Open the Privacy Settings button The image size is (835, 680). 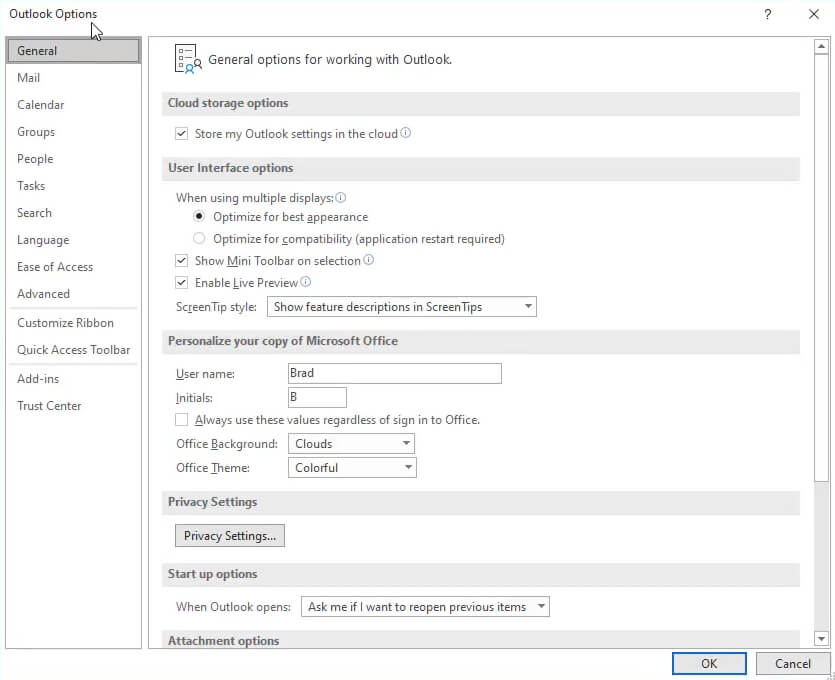(x=230, y=536)
